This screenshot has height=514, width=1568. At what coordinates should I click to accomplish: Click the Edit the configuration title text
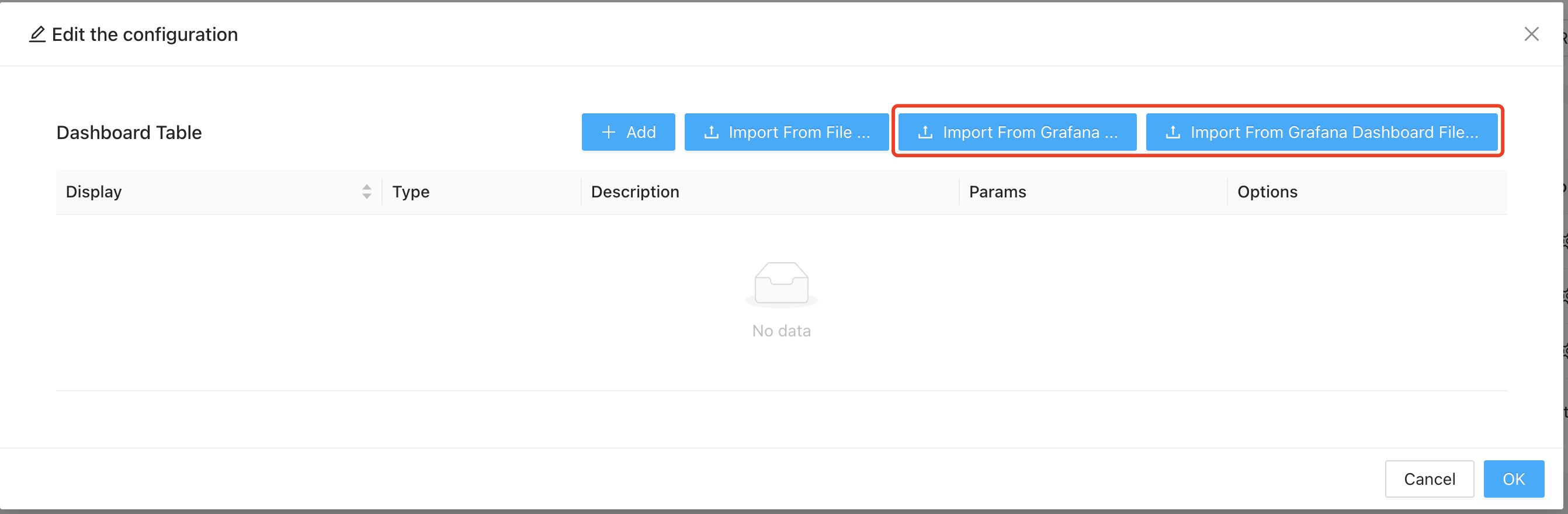coord(145,34)
